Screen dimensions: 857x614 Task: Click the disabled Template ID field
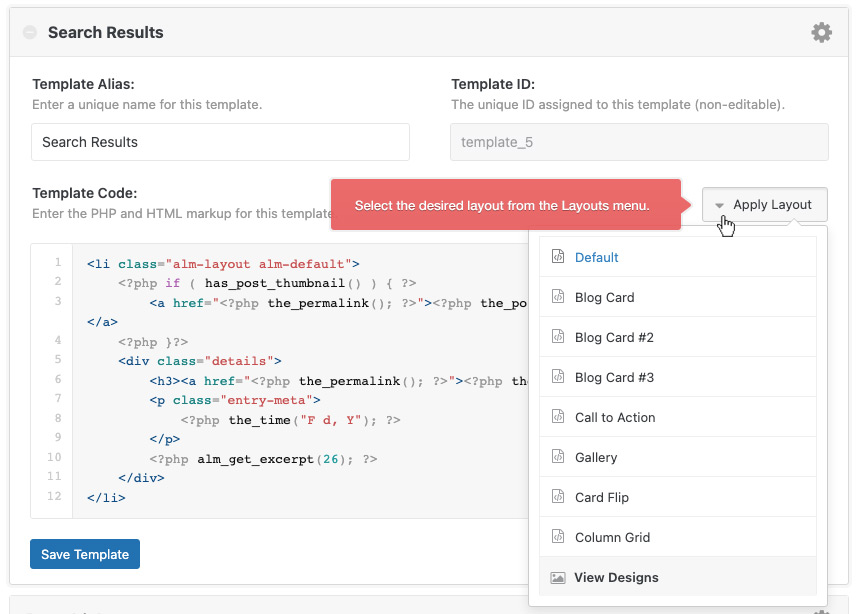click(639, 142)
